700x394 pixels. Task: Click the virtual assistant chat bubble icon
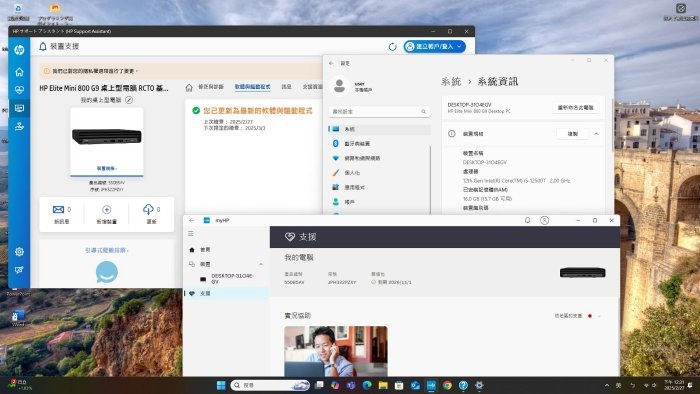[107, 272]
